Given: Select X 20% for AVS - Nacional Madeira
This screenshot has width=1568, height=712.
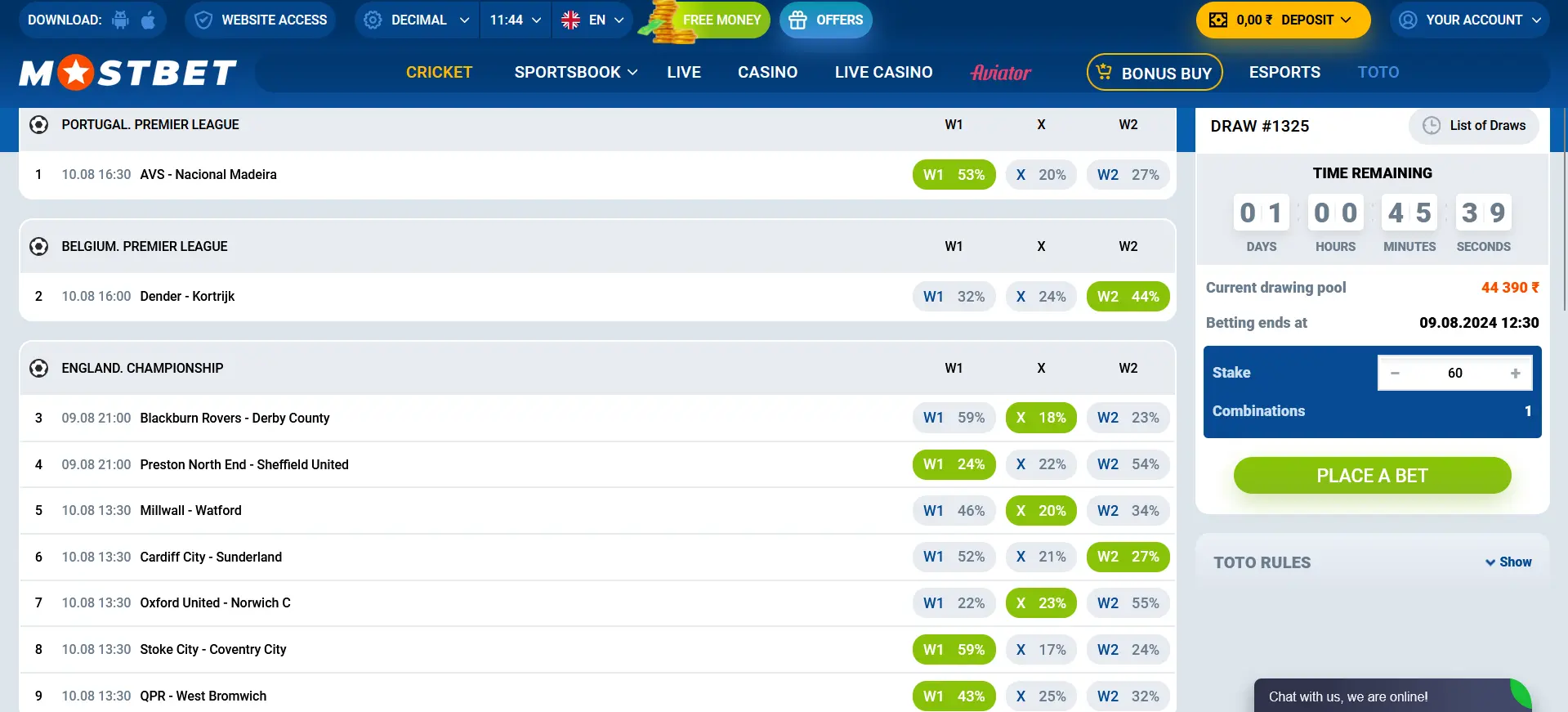Looking at the screenshot, I should [1041, 175].
